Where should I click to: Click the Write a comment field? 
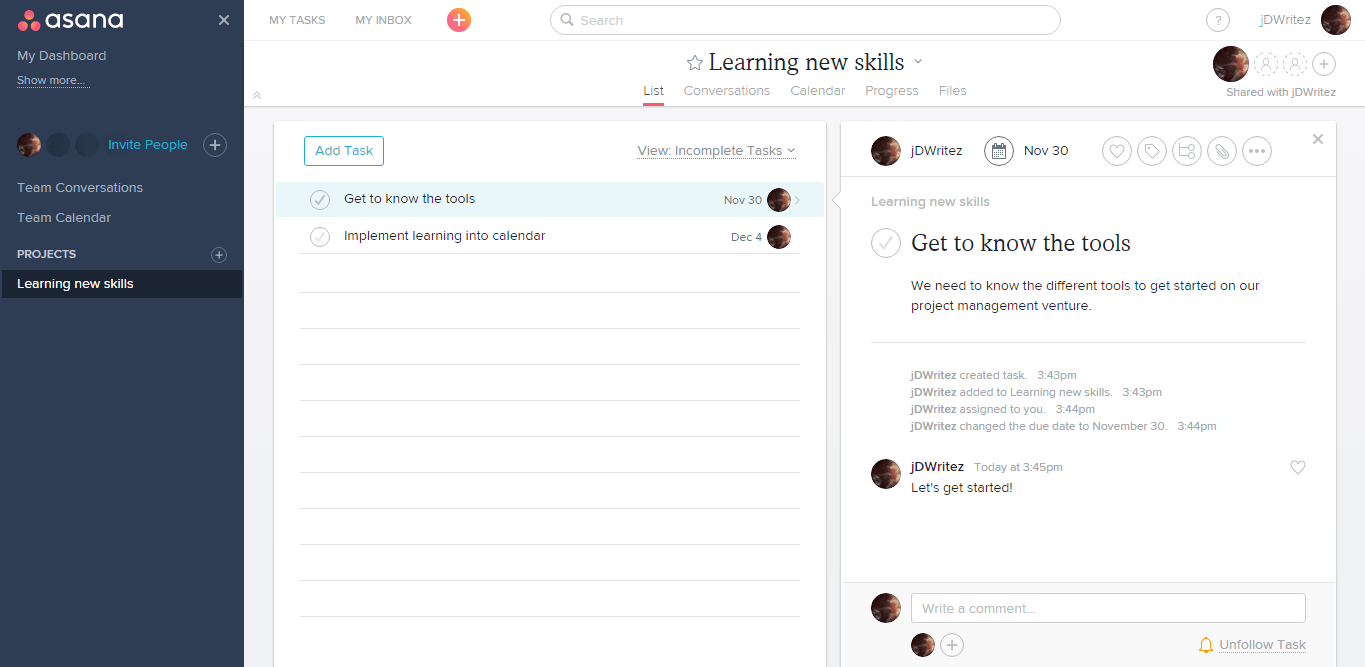point(1108,608)
